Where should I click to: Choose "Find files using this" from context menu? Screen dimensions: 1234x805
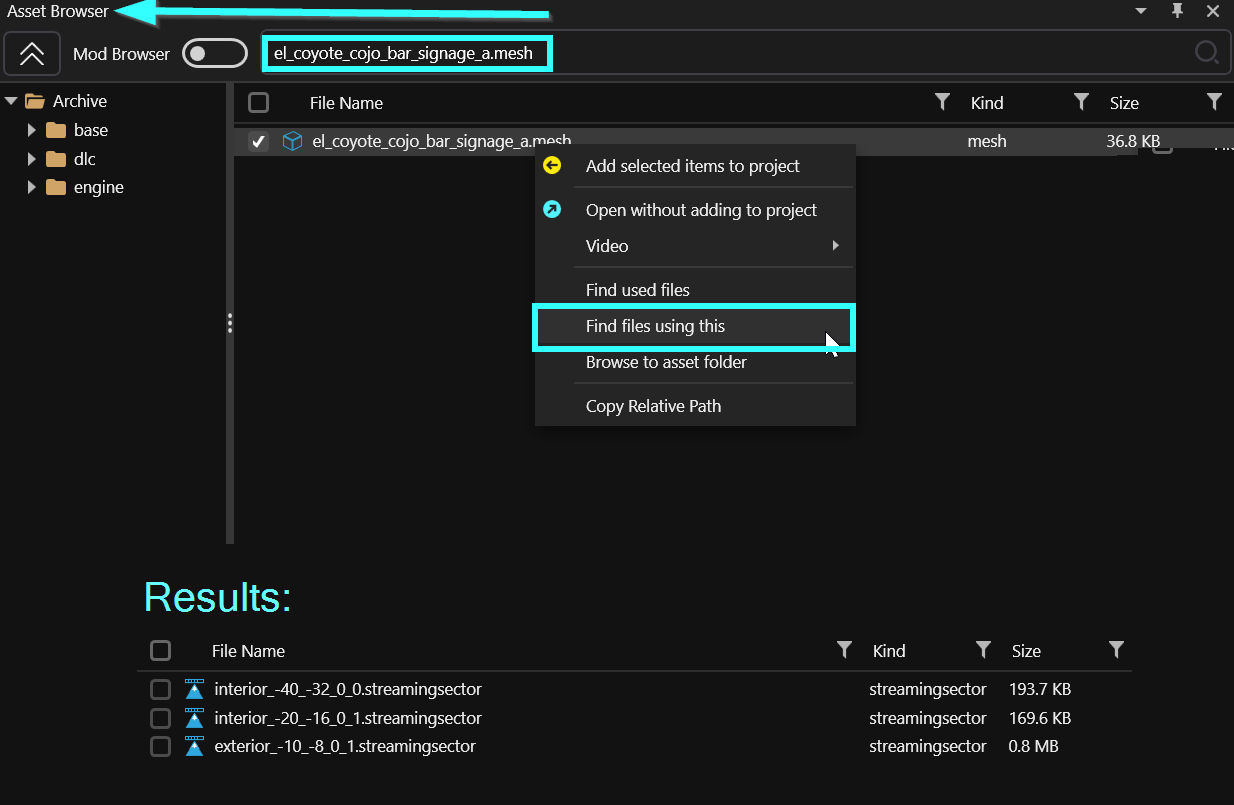[655, 326]
